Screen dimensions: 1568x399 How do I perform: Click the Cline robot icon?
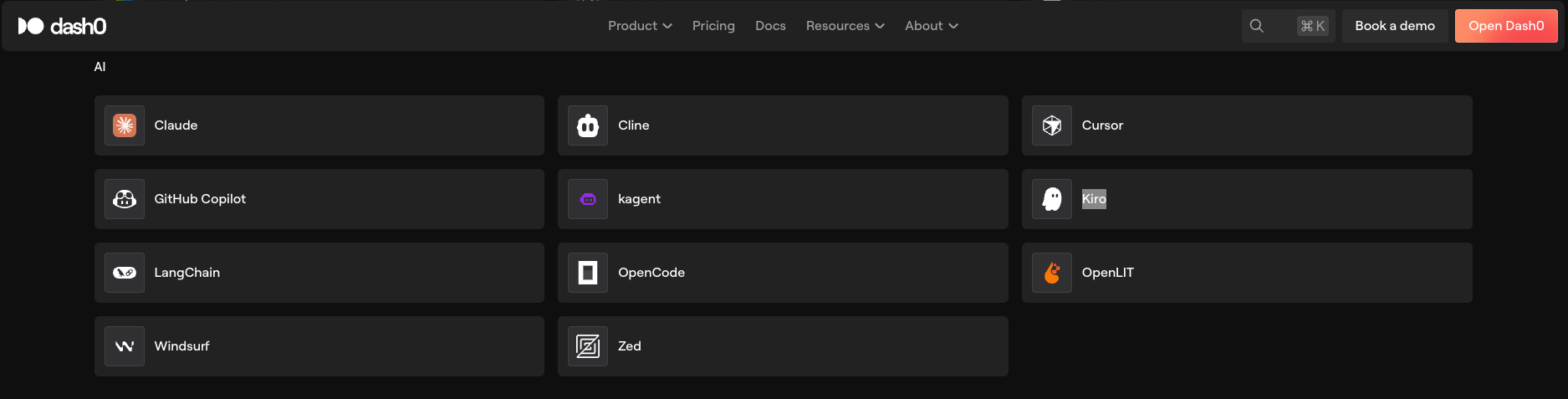[x=588, y=125]
